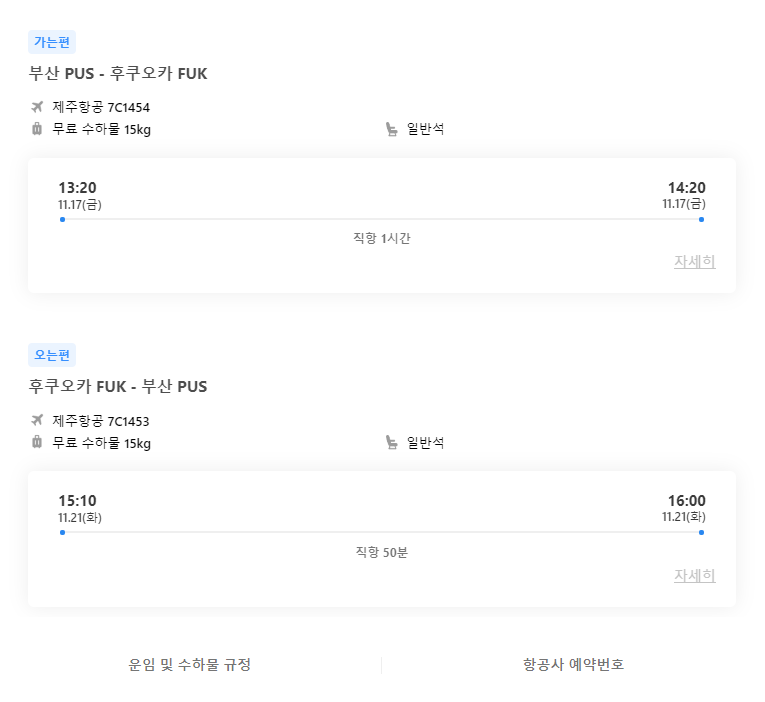
Task: Click the departure dot on the outbound timeline
Action: click(62, 219)
